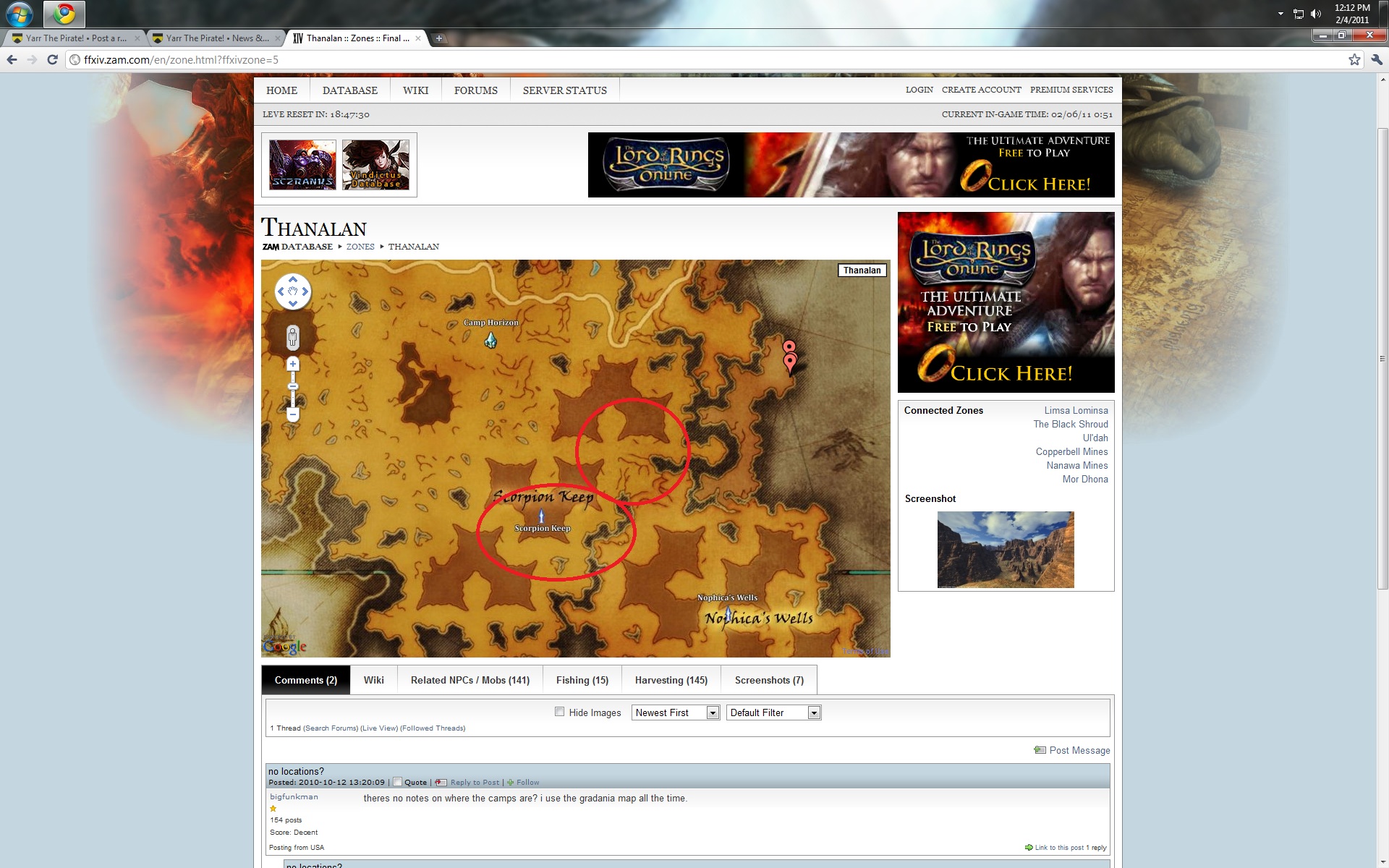This screenshot has width=1389, height=868.
Task: Open the DATABASE menu item
Action: pyautogui.click(x=350, y=90)
